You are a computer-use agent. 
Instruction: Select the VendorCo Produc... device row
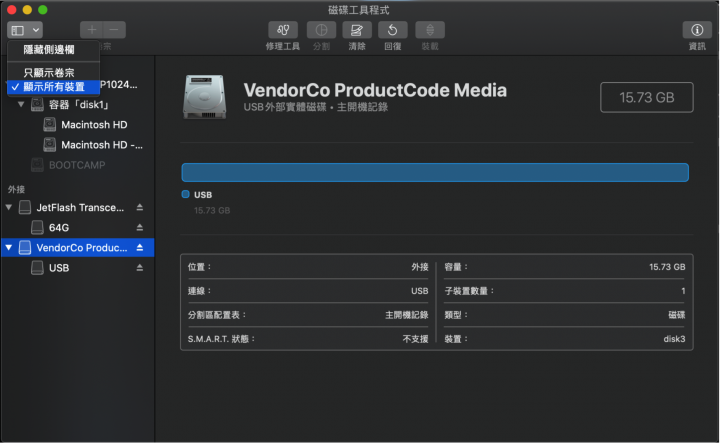(x=78, y=247)
